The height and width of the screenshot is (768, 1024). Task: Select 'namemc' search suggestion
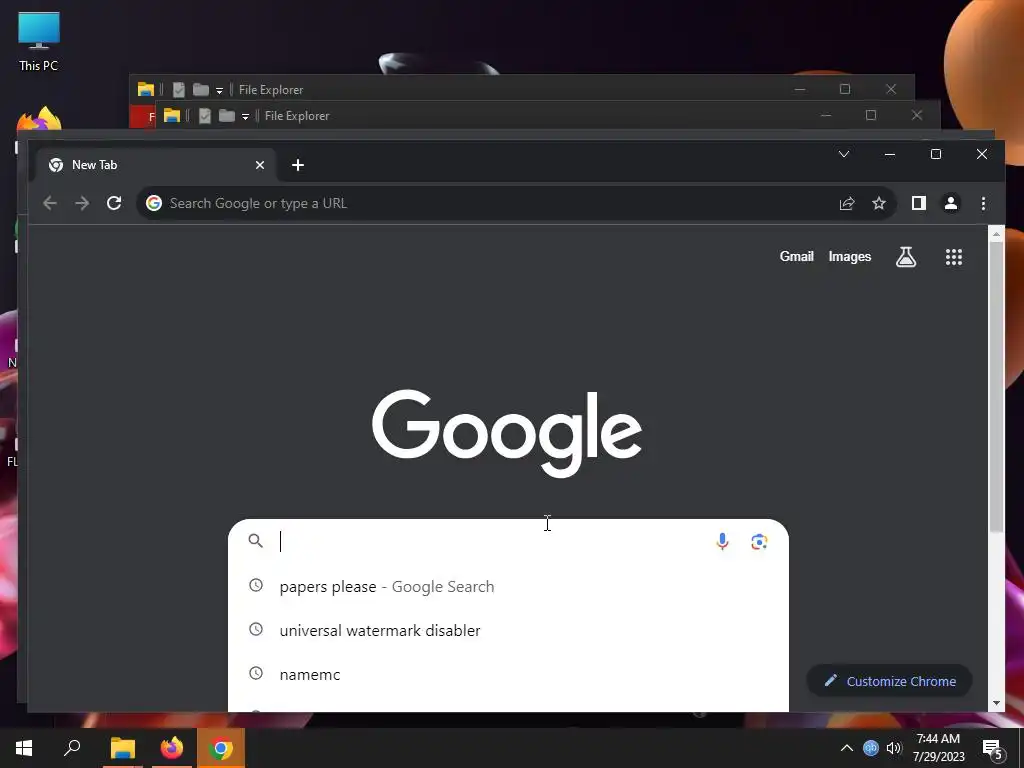(508, 674)
